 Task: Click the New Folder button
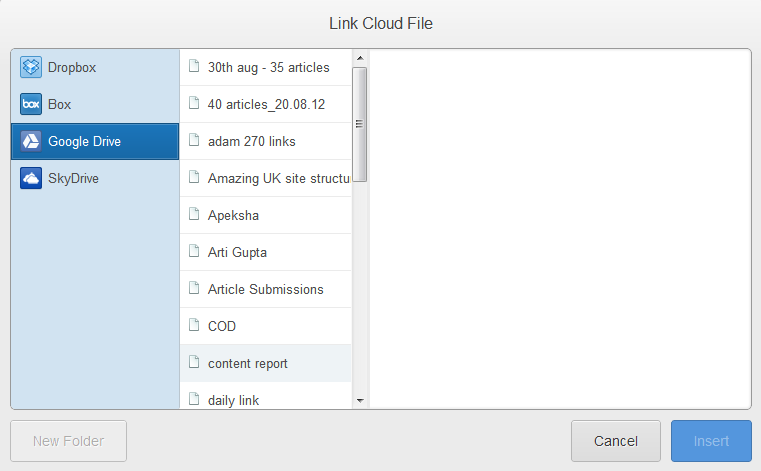[x=69, y=441]
